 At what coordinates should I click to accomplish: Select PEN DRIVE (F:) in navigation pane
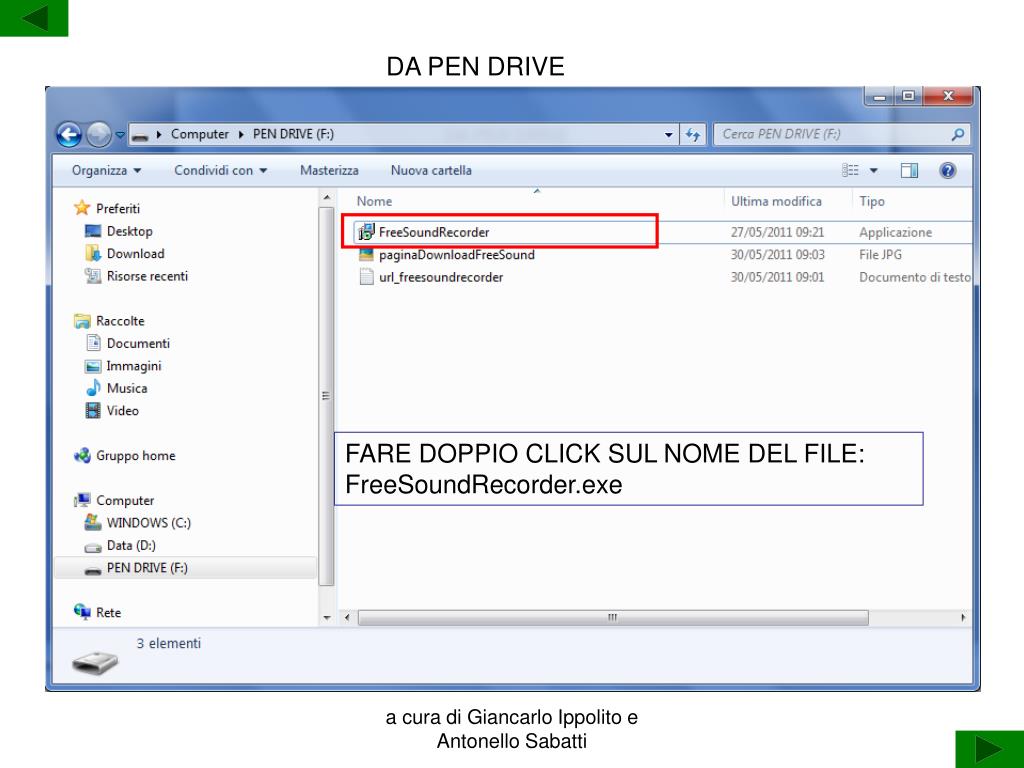(x=147, y=568)
